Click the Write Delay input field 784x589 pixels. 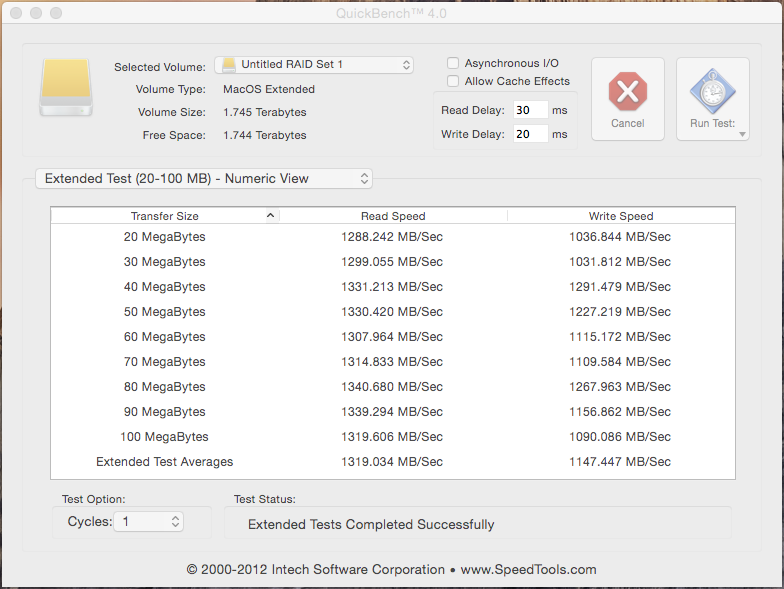[530, 134]
